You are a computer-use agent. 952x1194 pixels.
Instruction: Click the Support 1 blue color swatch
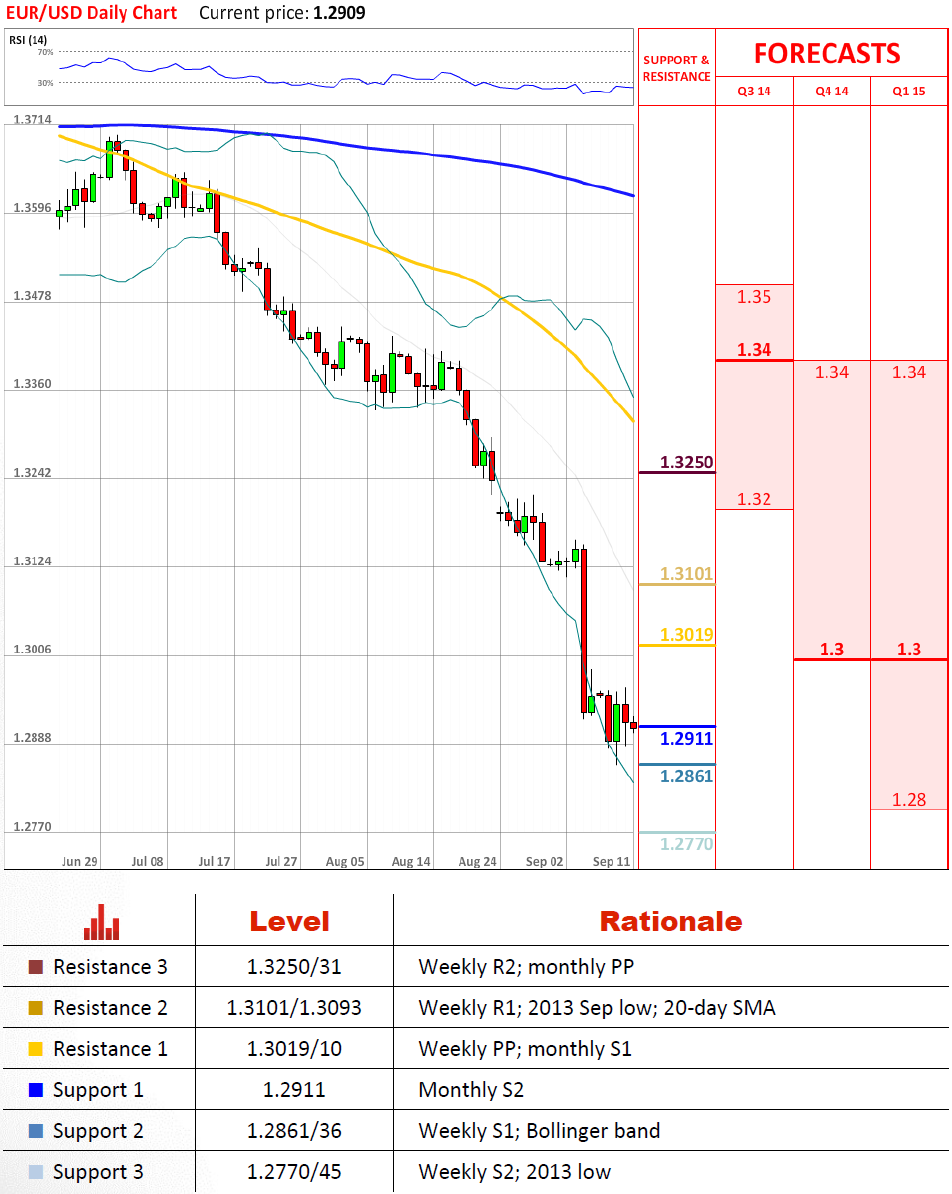[x=36, y=1090]
